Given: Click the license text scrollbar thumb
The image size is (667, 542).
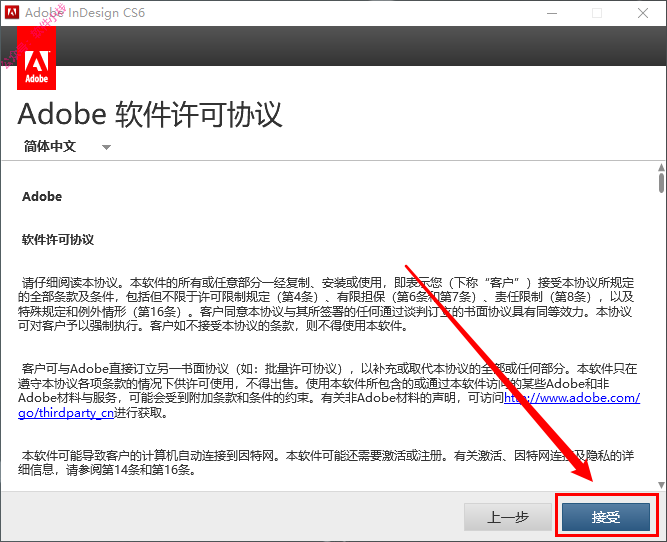Looking at the screenshot, I should point(661,183).
